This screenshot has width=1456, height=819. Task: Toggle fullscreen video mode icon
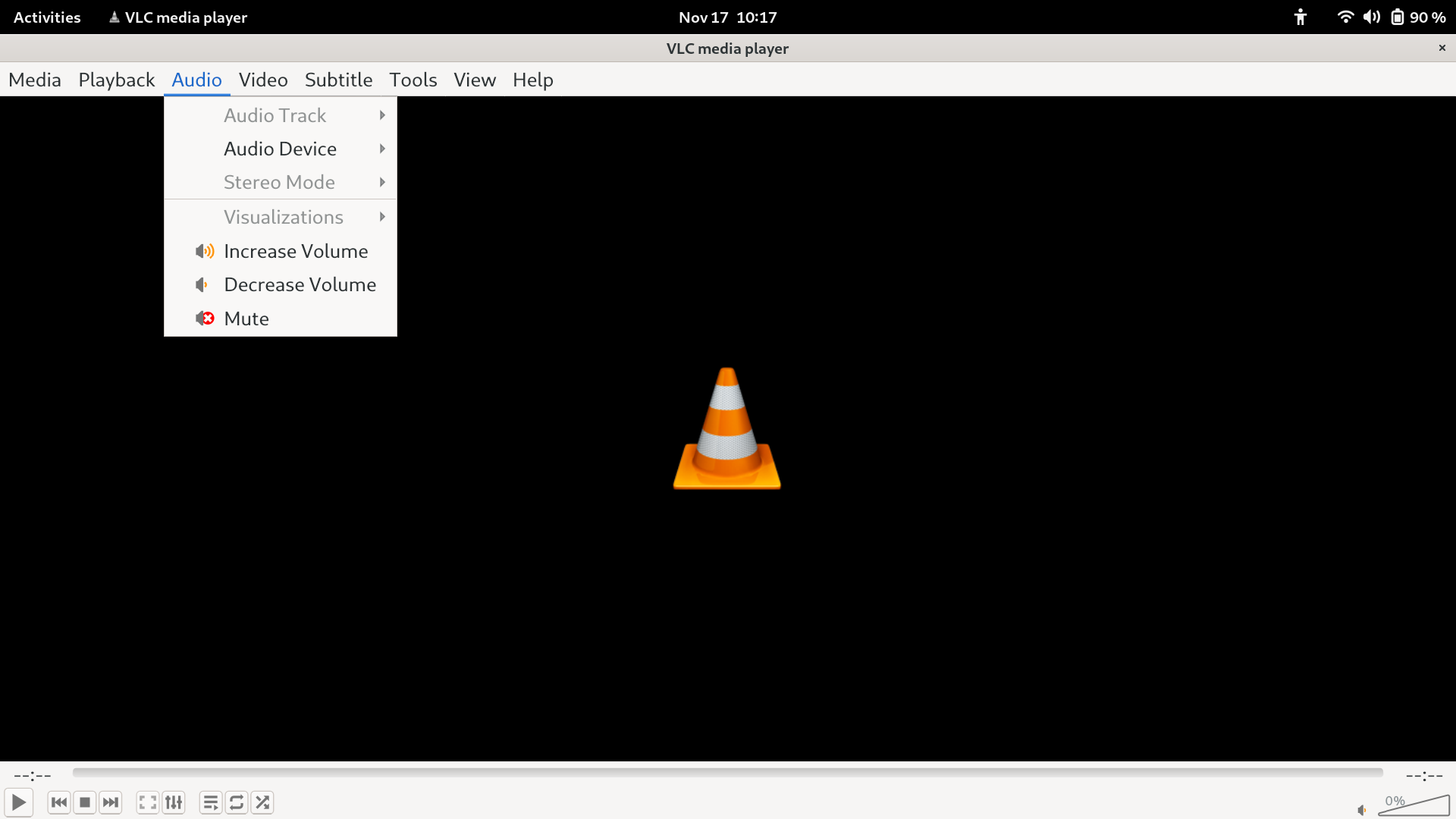tap(148, 802)
